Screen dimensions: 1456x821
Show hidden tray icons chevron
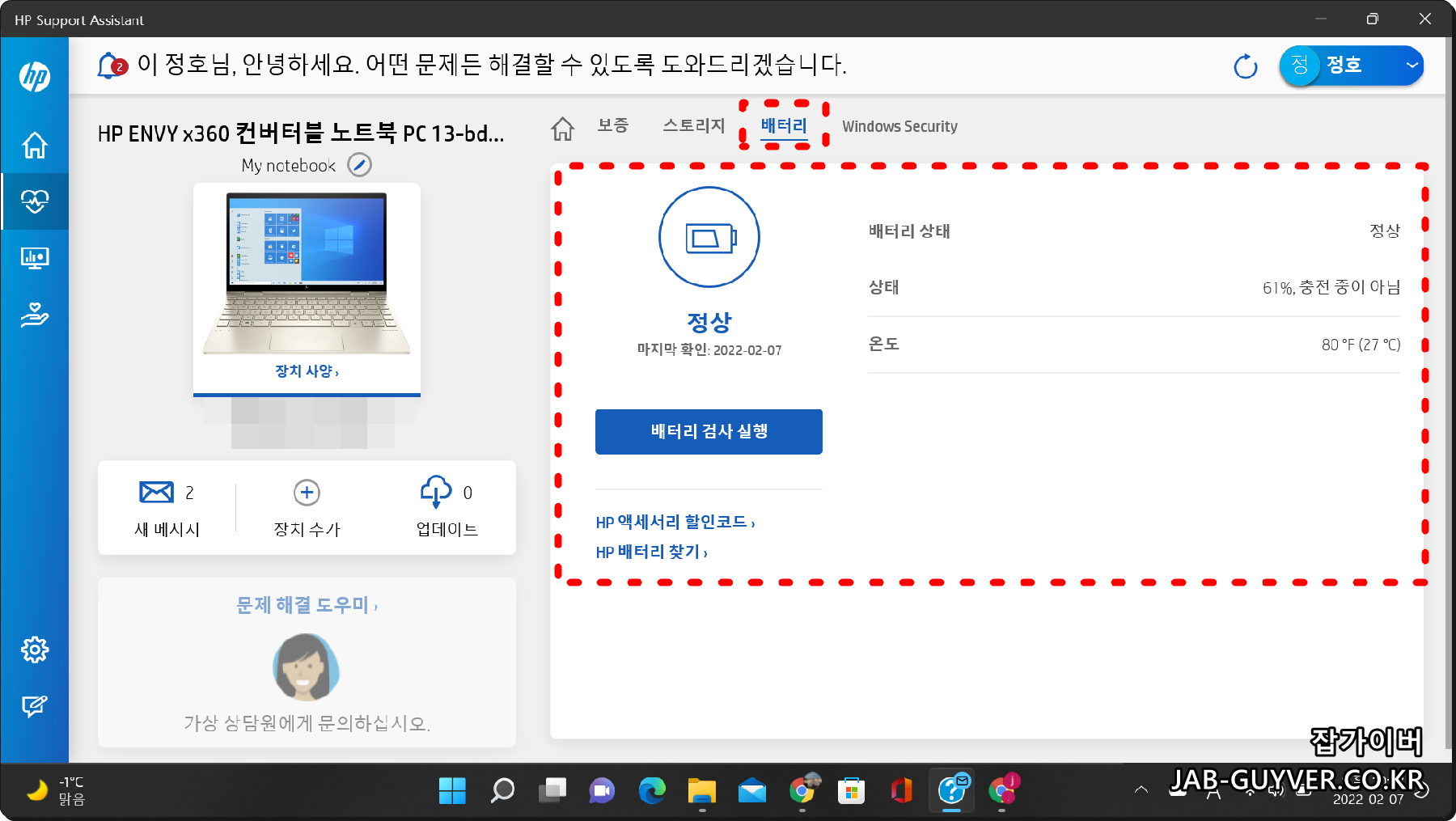click(x=1141, y=789)
